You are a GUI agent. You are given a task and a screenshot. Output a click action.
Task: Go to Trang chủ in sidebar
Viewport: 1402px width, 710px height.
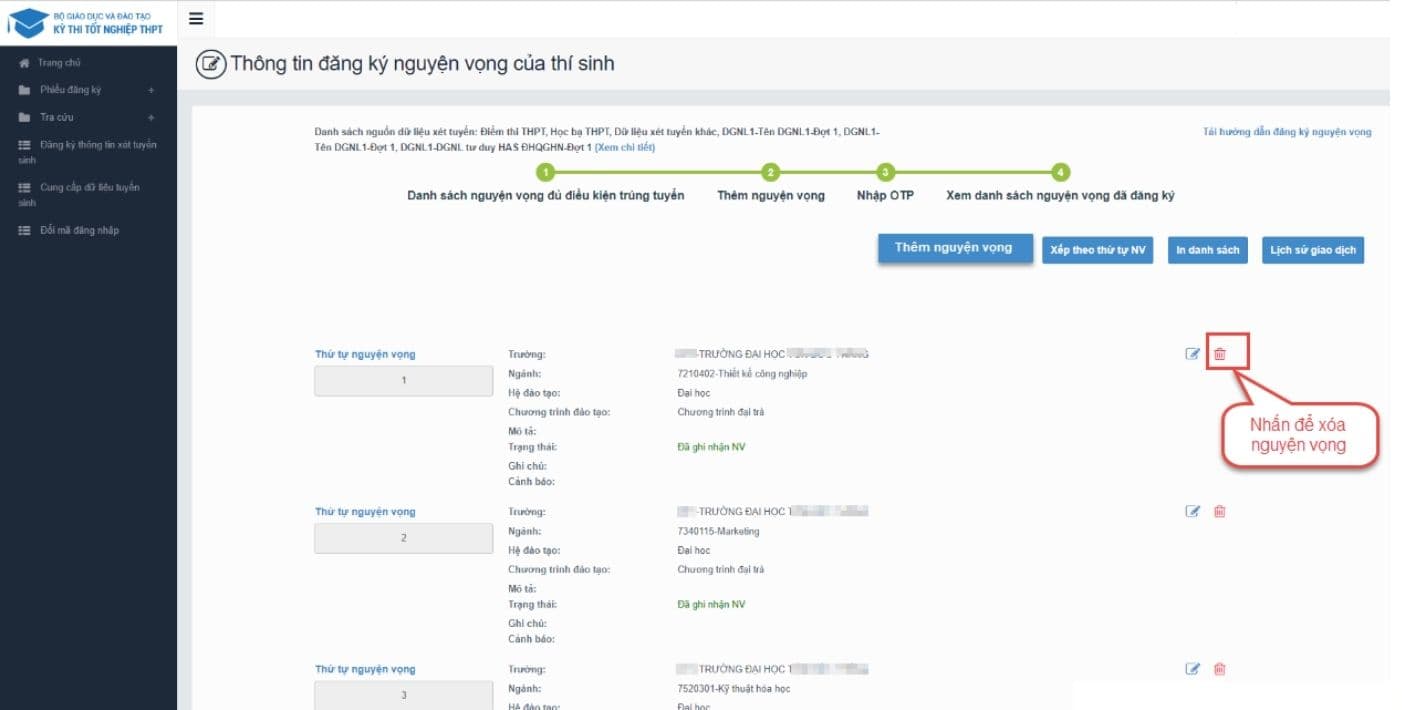(58, 63)
